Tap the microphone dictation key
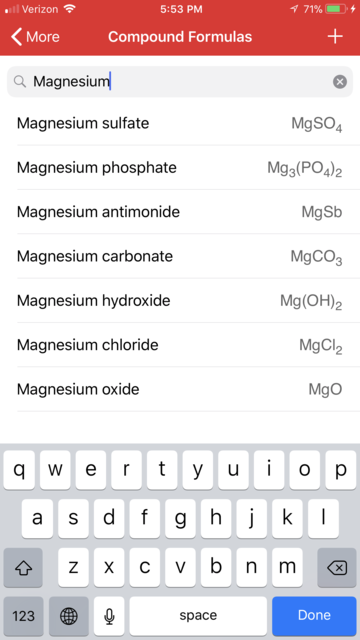Image resolution: width=360 pixels, height=640 pixels. [x=109, y=616]
